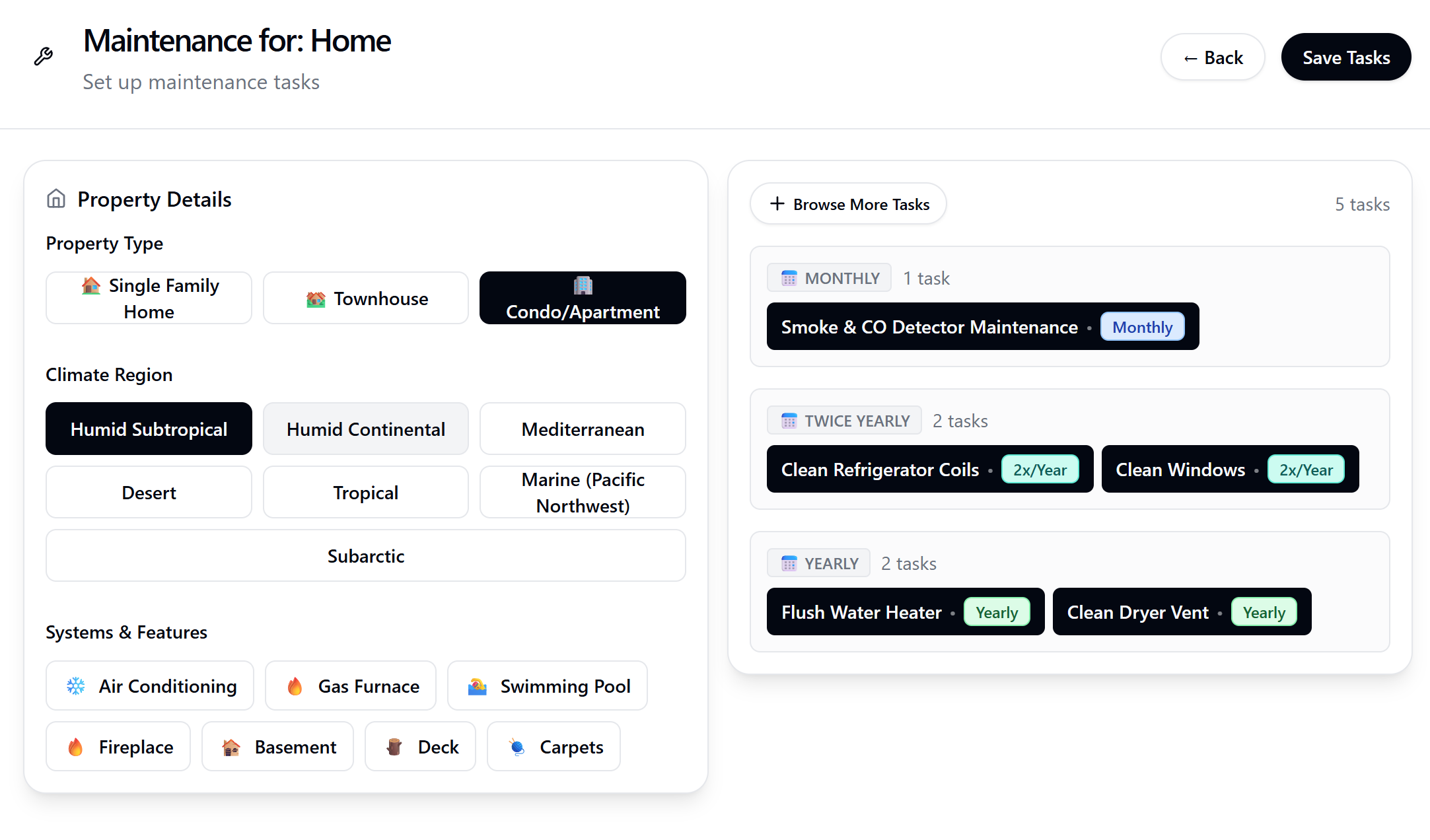Image resolution: width=1430 pixels, height=840 pixels.
Task: Open the Yearly frequency badge on Flush Water Heater
Action: point(997,612)
